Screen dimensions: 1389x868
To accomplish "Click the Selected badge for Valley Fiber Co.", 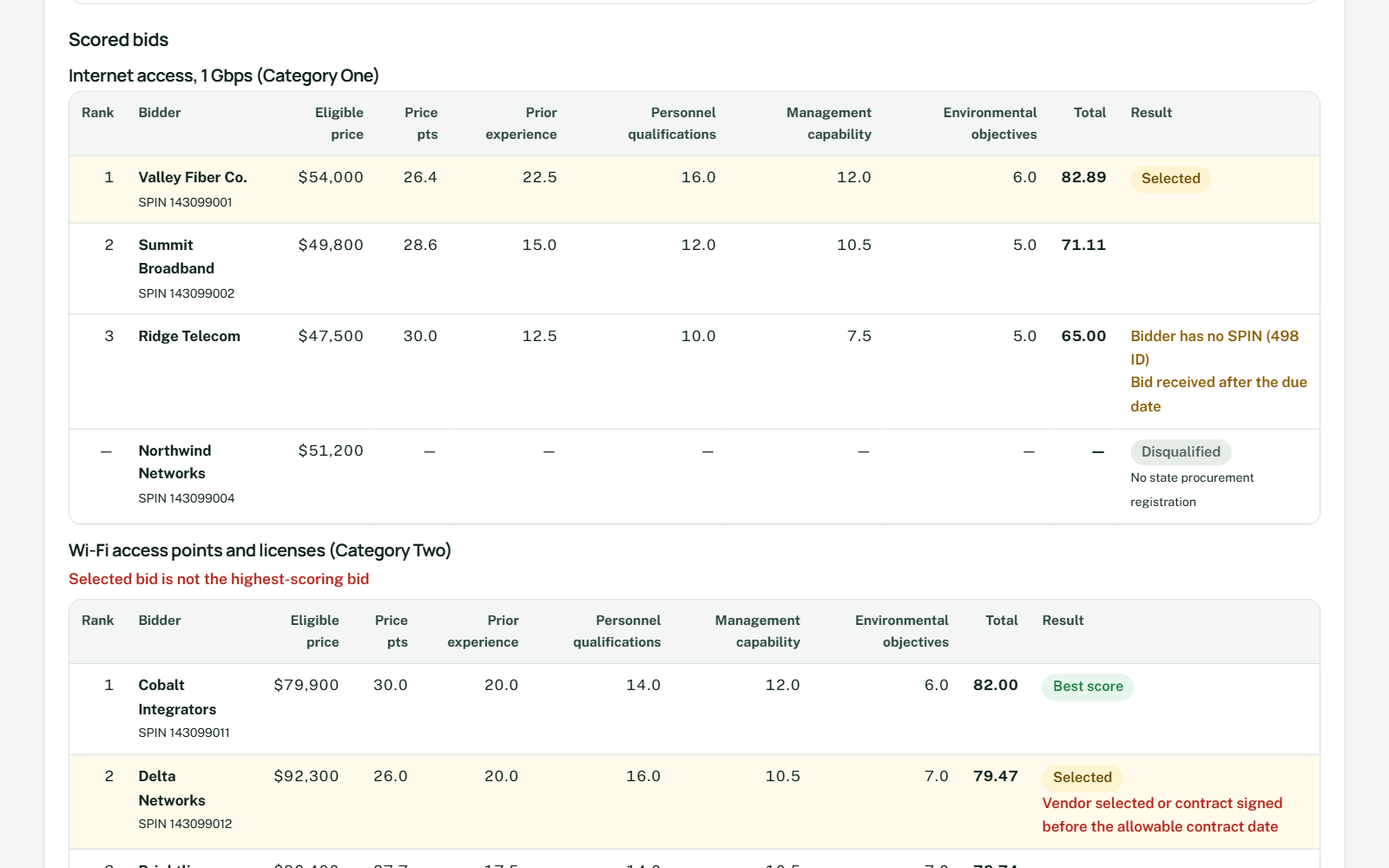I will click(1170, 179).
